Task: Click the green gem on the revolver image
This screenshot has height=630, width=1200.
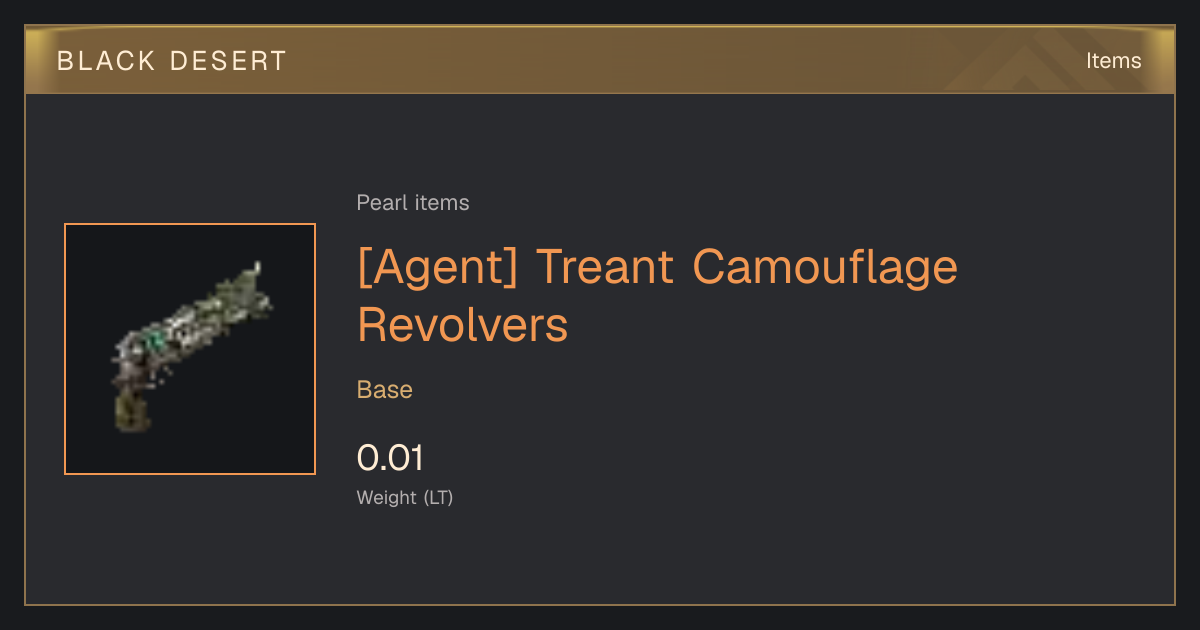Action: click(x=158, y=342)
